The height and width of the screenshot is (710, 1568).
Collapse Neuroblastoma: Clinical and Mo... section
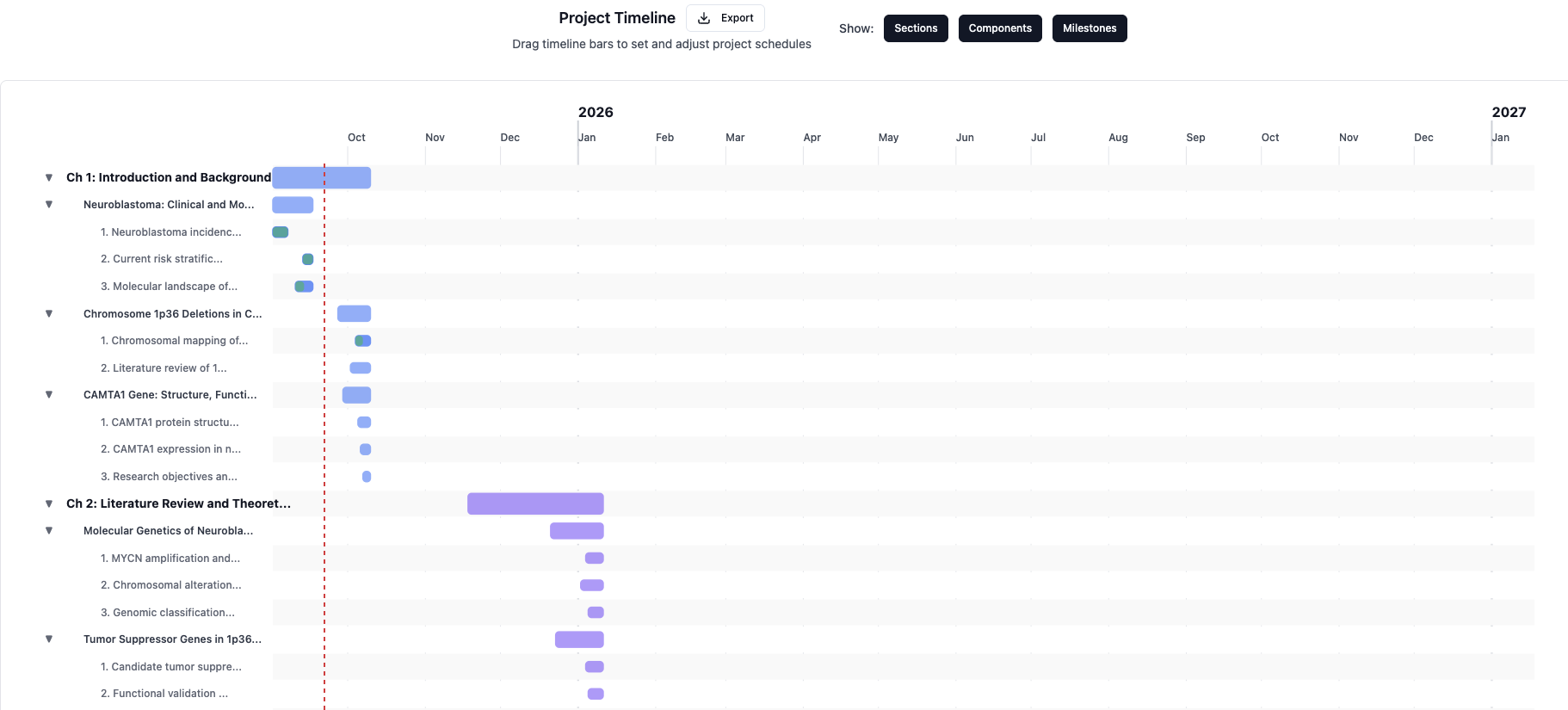point(49,205)
